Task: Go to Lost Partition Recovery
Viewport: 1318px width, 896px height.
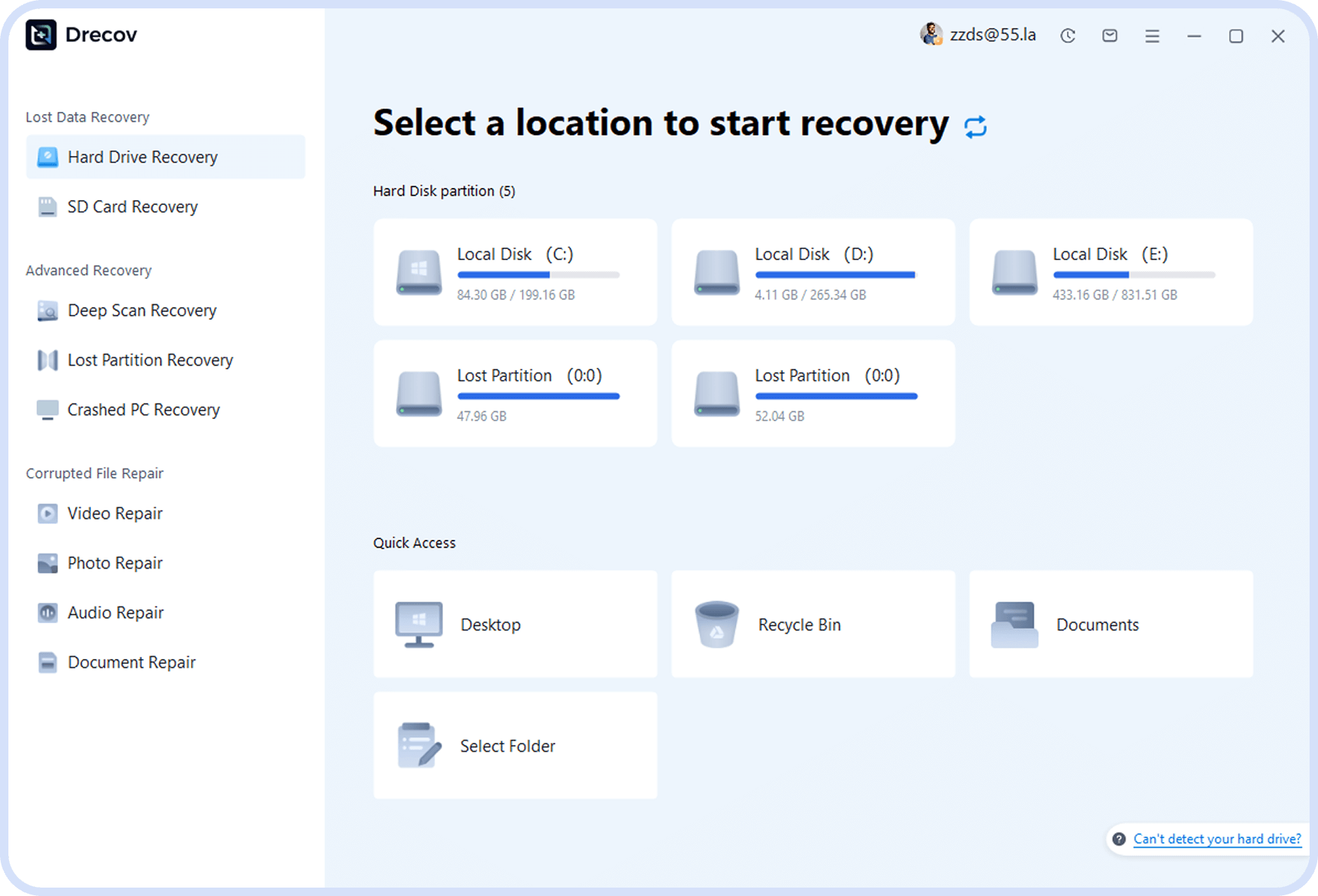Action: [x=150, y=360]
